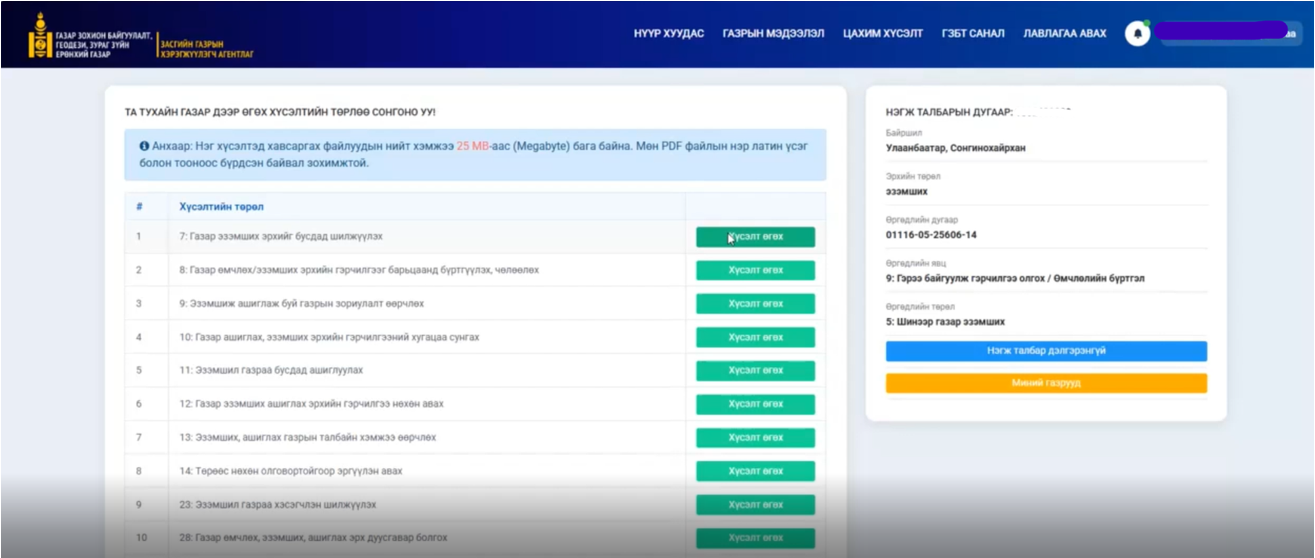Viewport: 1315px width, 558px height.
Task: Click the orange Миний газрууд button
Action: pos(1045,383)
